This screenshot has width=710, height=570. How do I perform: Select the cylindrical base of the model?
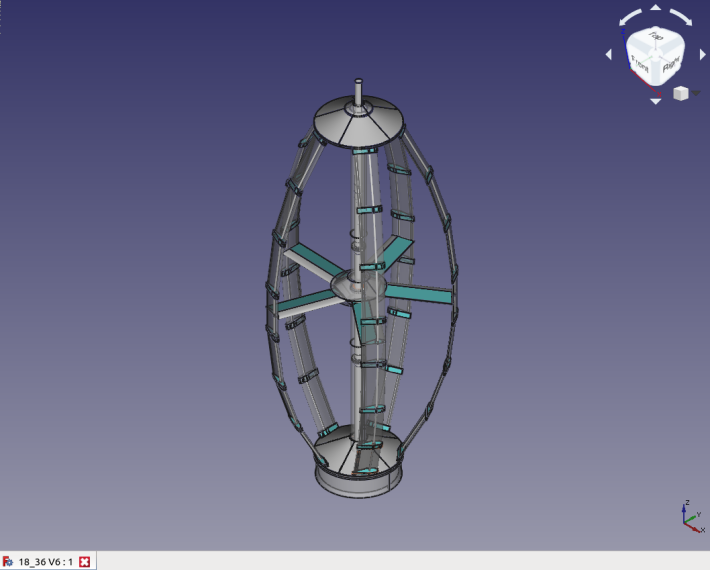point(359,482)
